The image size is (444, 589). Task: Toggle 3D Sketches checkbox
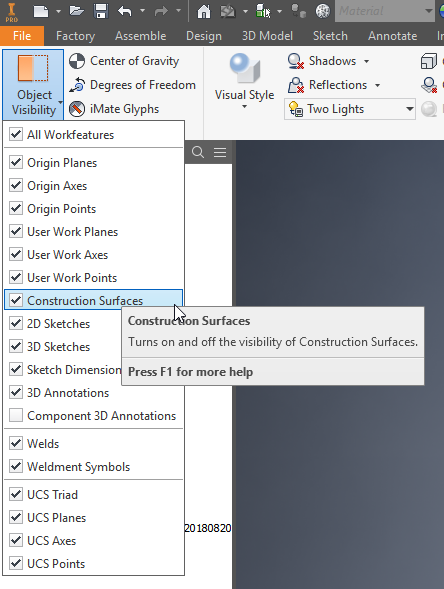[16, 346]
